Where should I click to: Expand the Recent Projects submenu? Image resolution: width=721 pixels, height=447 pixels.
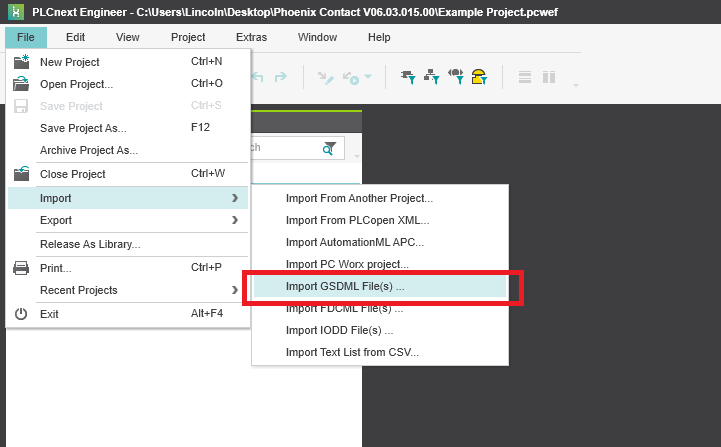tap(234, 290)
